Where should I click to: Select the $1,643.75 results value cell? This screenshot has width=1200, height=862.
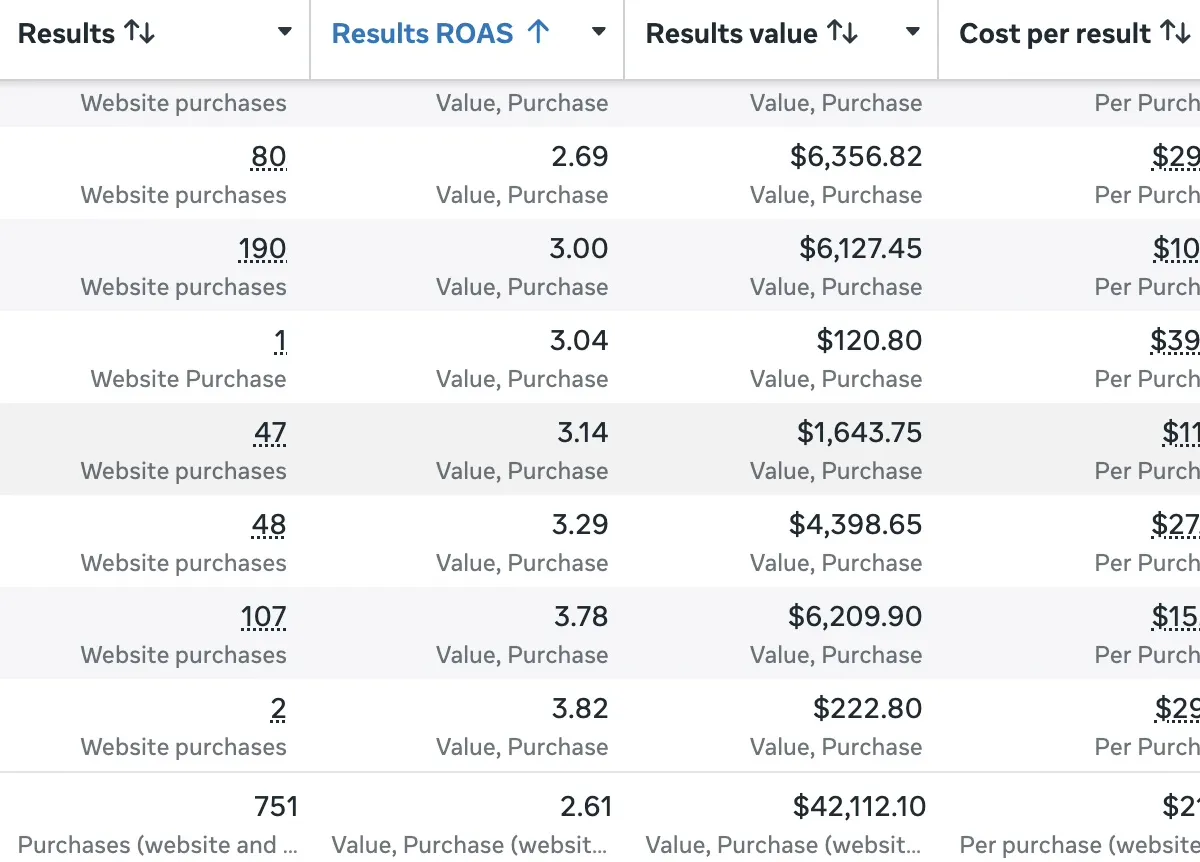(x=860, y=433)
